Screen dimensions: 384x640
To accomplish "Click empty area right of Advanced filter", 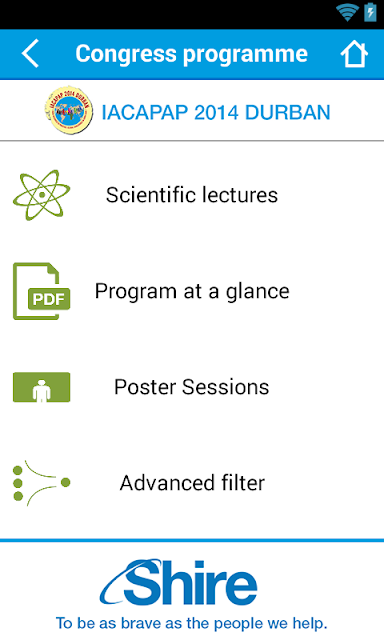I will pos(324,483).
